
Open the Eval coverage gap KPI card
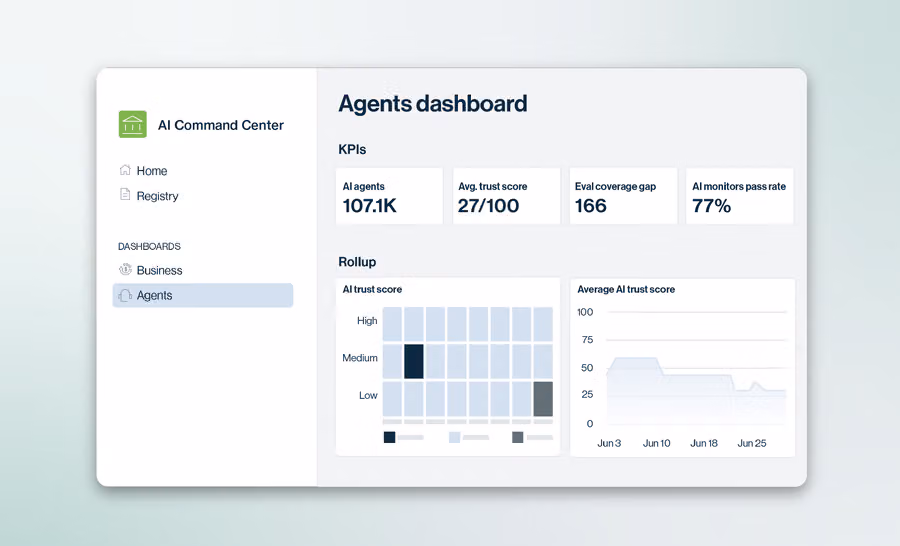click(x=623, y=196)
